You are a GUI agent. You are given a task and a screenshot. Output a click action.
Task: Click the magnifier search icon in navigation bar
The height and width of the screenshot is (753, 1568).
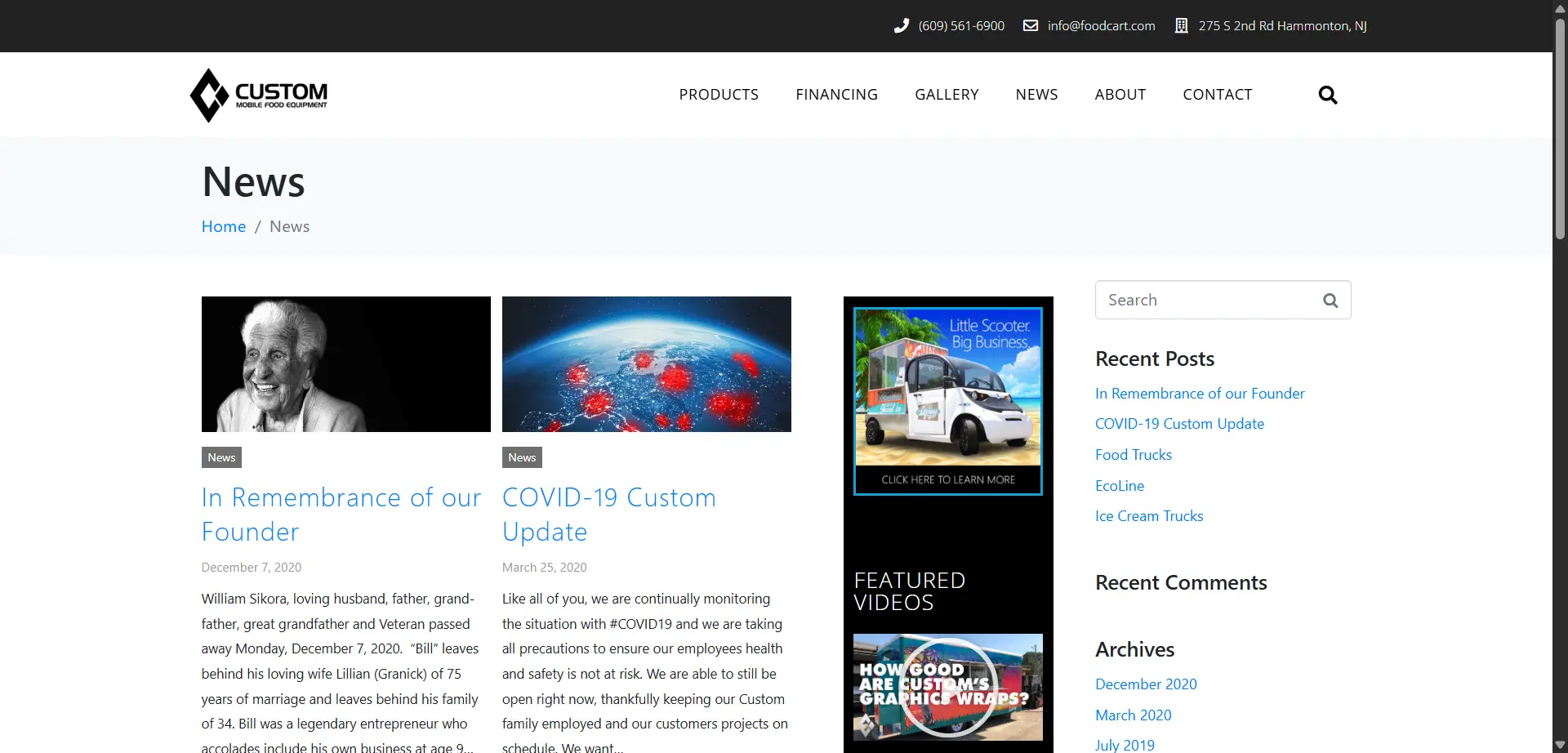point(1327,96)
